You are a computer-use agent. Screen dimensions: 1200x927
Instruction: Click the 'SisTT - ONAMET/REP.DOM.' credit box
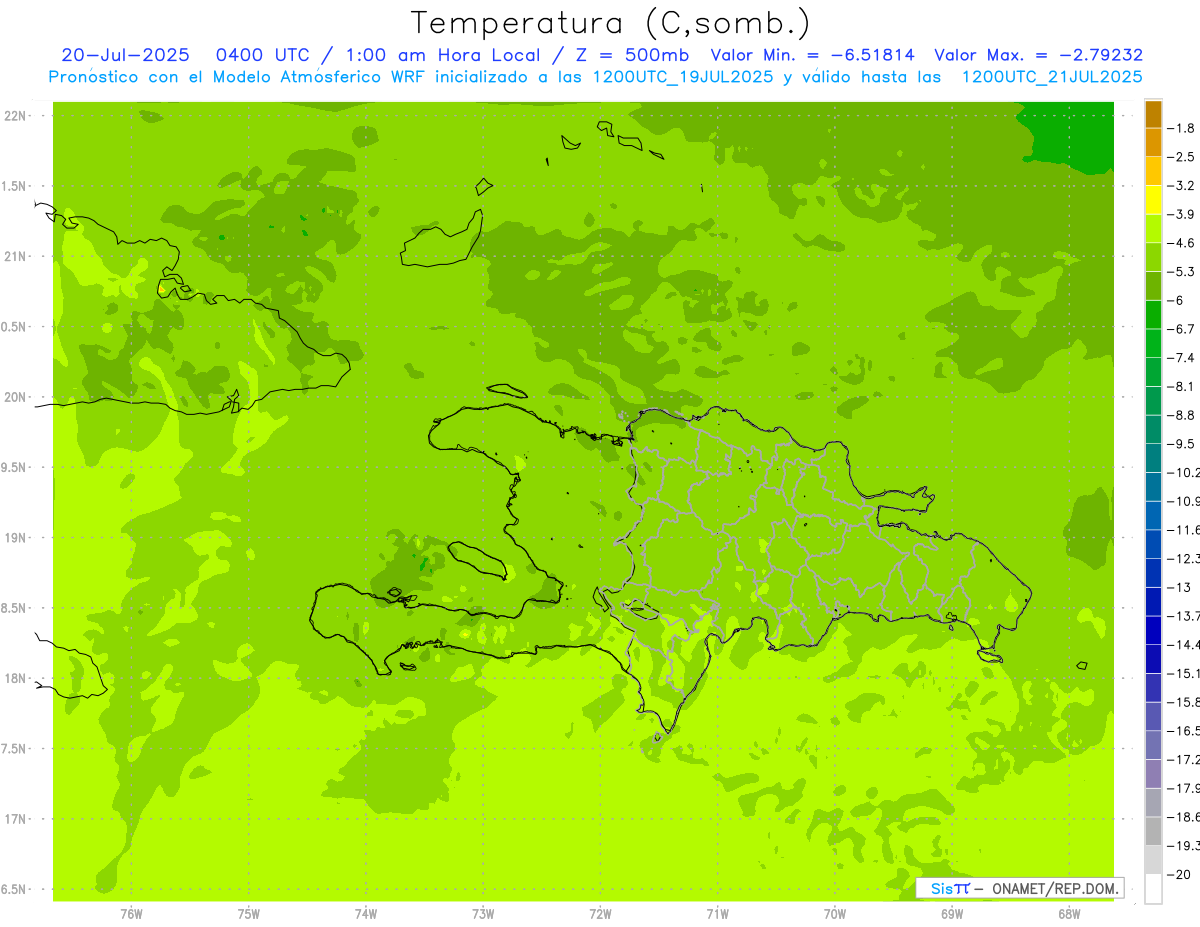click(x=1020, y=888)
